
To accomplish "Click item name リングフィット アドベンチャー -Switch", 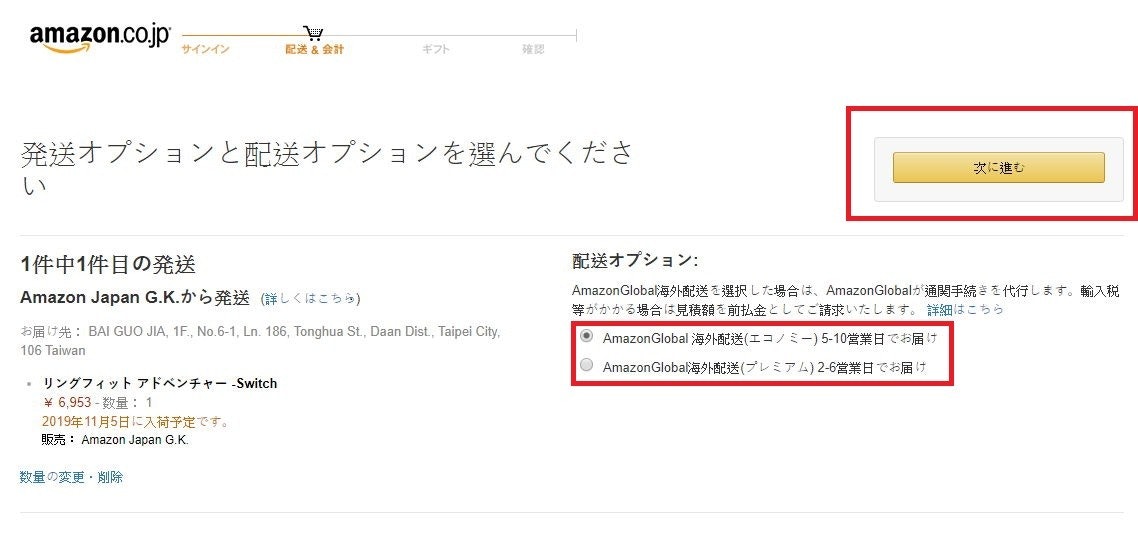I will click(160, 383).
